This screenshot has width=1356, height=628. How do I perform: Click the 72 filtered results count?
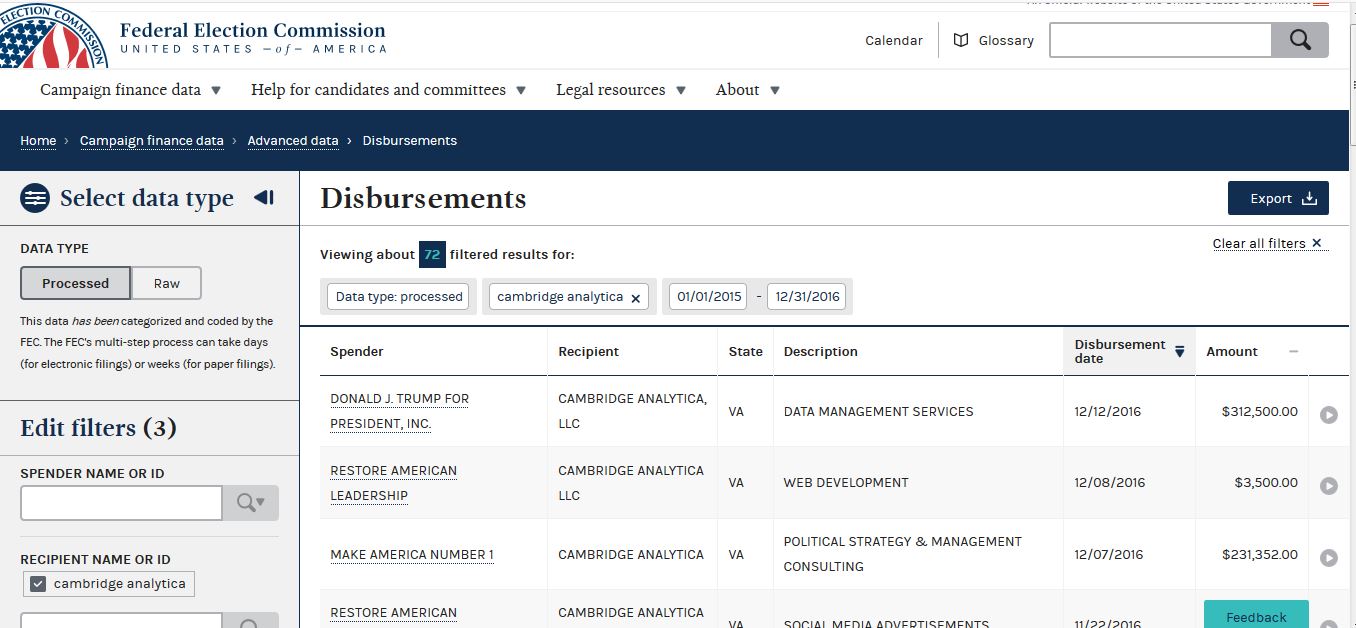[432, 255]
